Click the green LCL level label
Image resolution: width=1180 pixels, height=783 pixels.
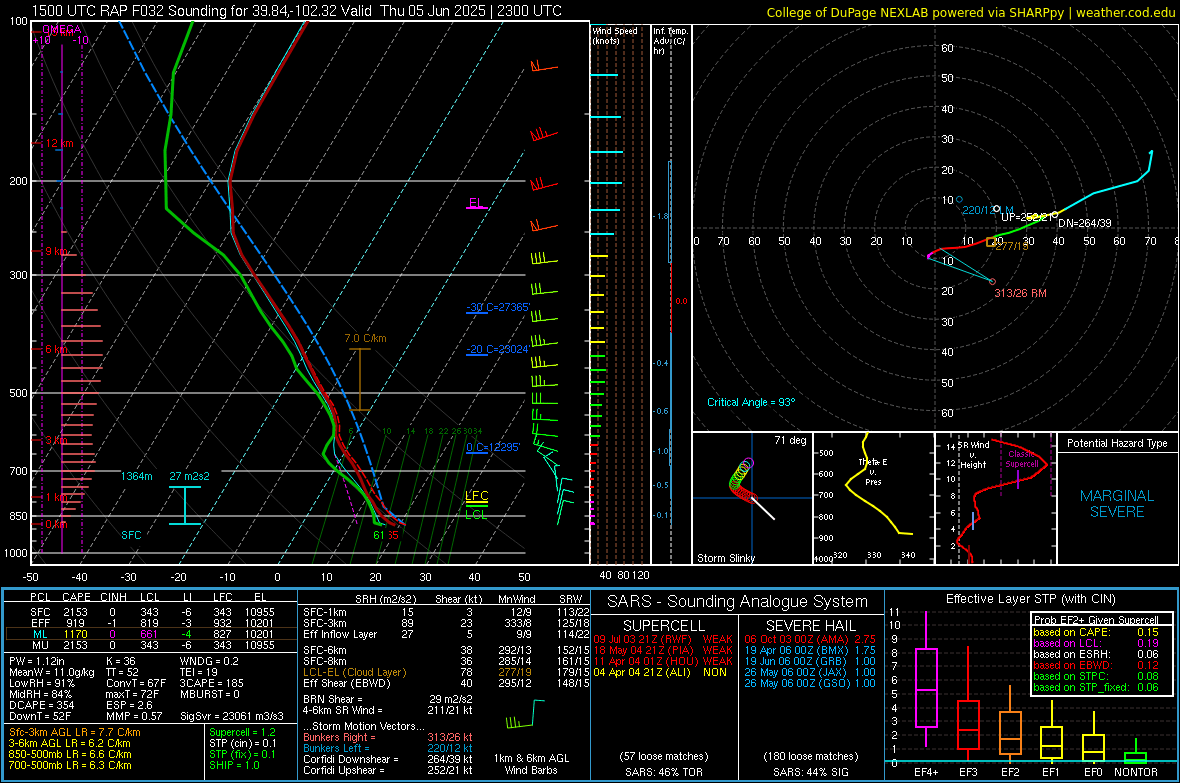(x=476, y=514)
